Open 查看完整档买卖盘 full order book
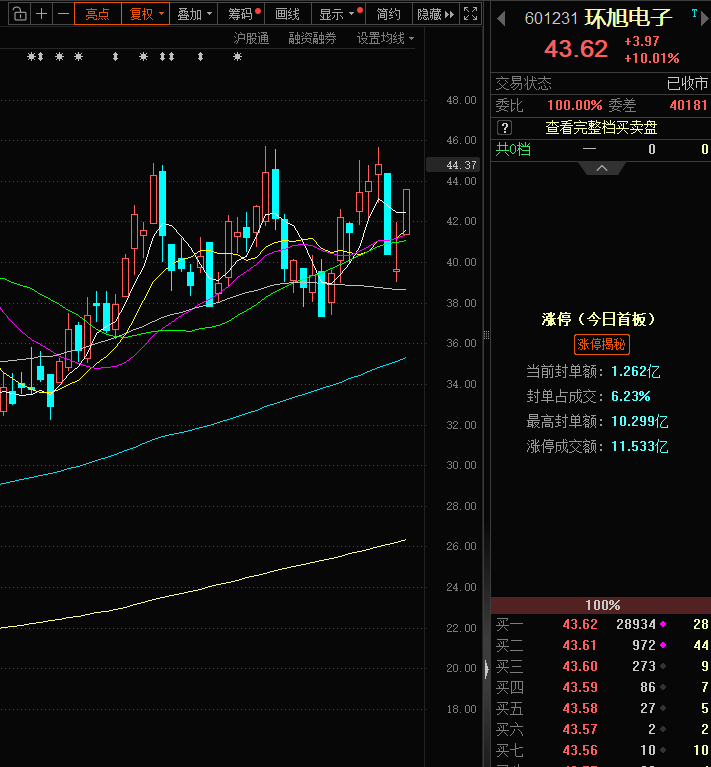Screen dimensions: 711x767 point(601,128)
